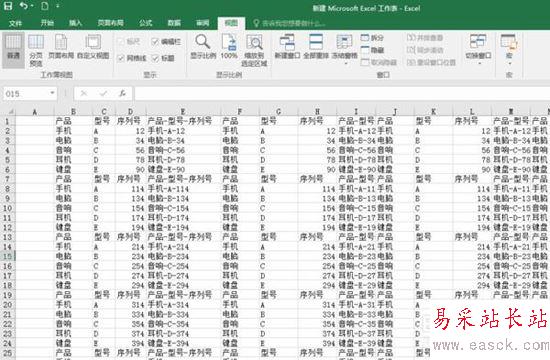Viewport: 550px width, 360px height.
Task: Click the Undo arrow icon
Action: 24,6
